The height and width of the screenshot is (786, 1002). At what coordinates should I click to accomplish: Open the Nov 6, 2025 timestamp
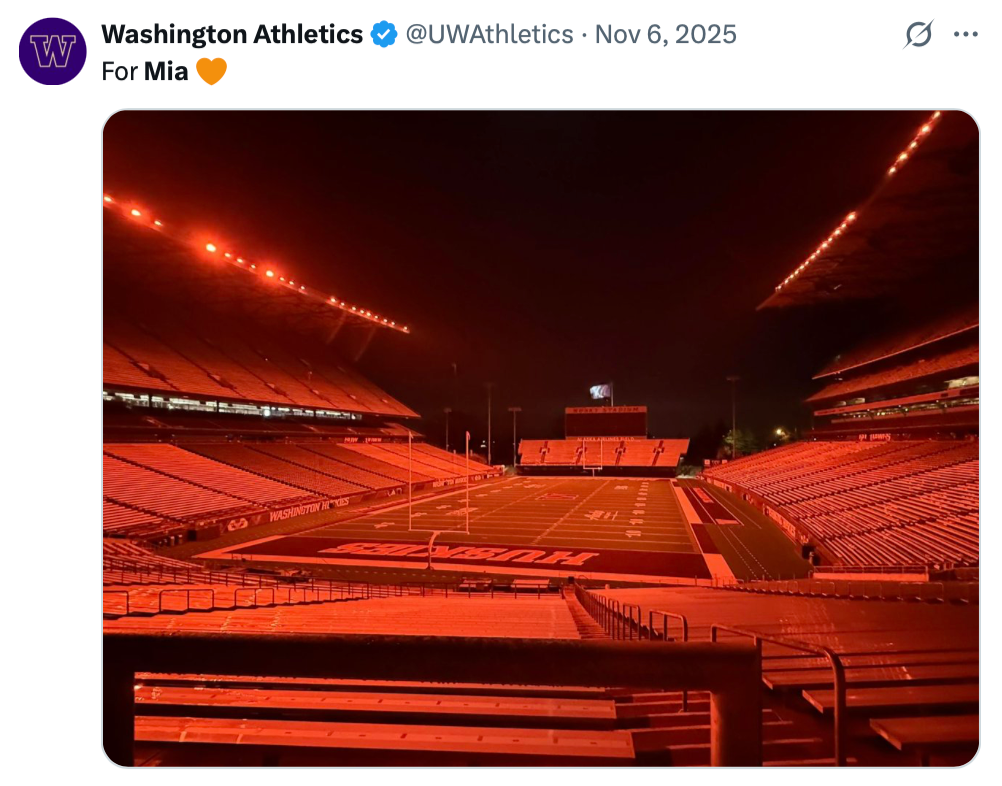pyautogui.click(x=665, y=35)
